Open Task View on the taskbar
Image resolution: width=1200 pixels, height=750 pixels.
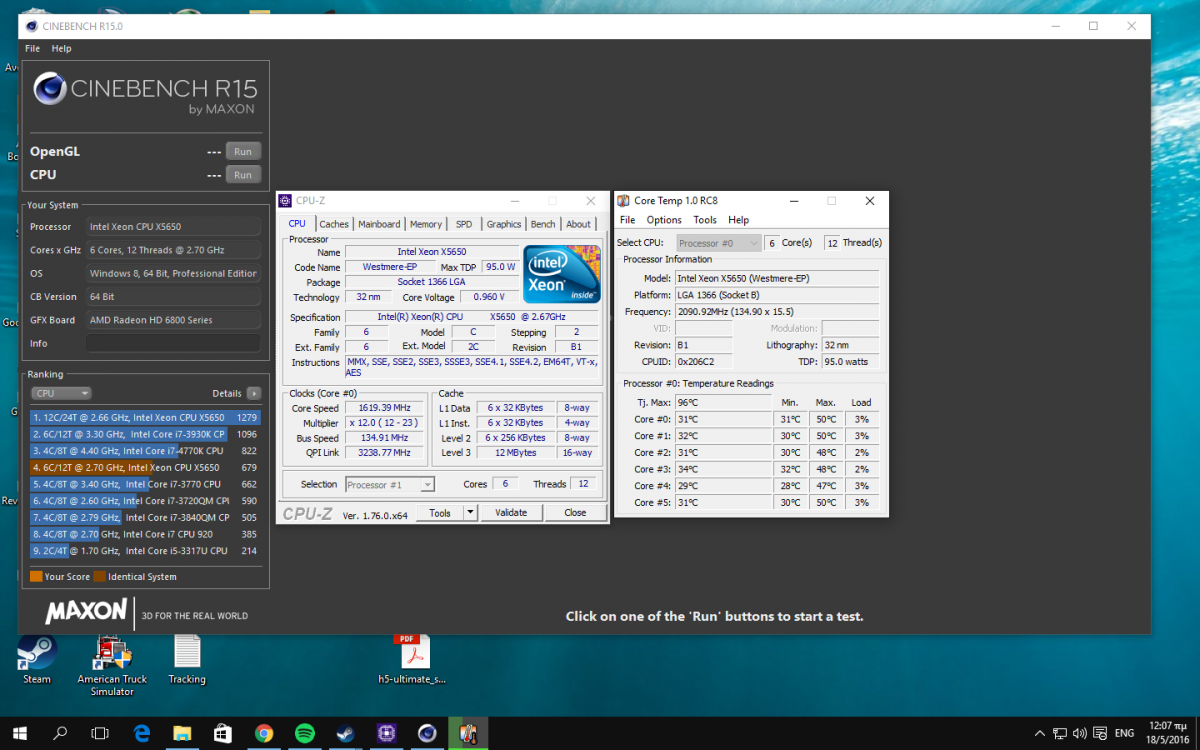tap(100, 733)
